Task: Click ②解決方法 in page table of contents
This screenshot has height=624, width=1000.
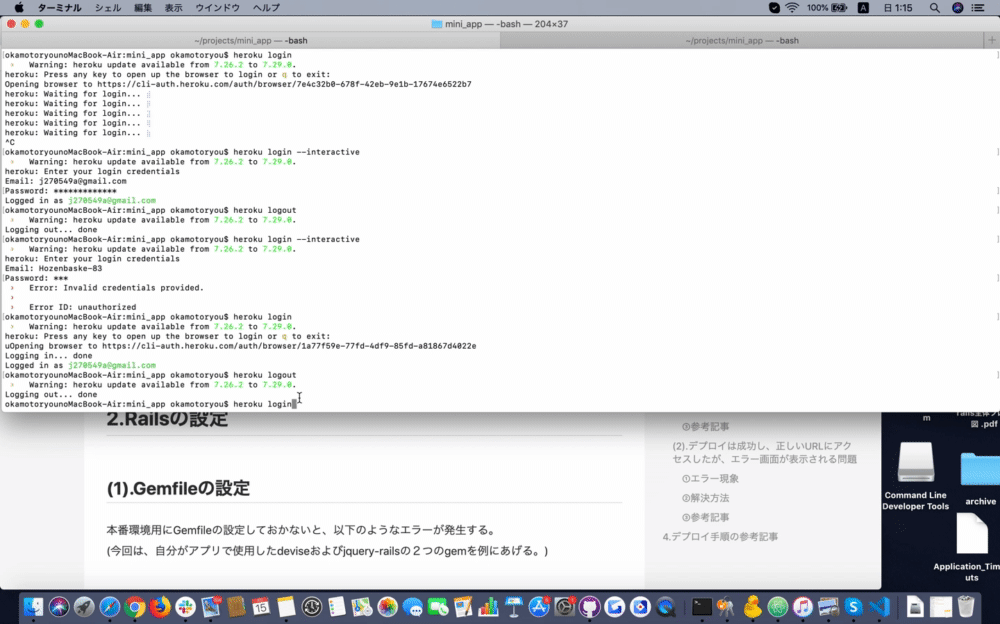Action: tap(705, 498)
